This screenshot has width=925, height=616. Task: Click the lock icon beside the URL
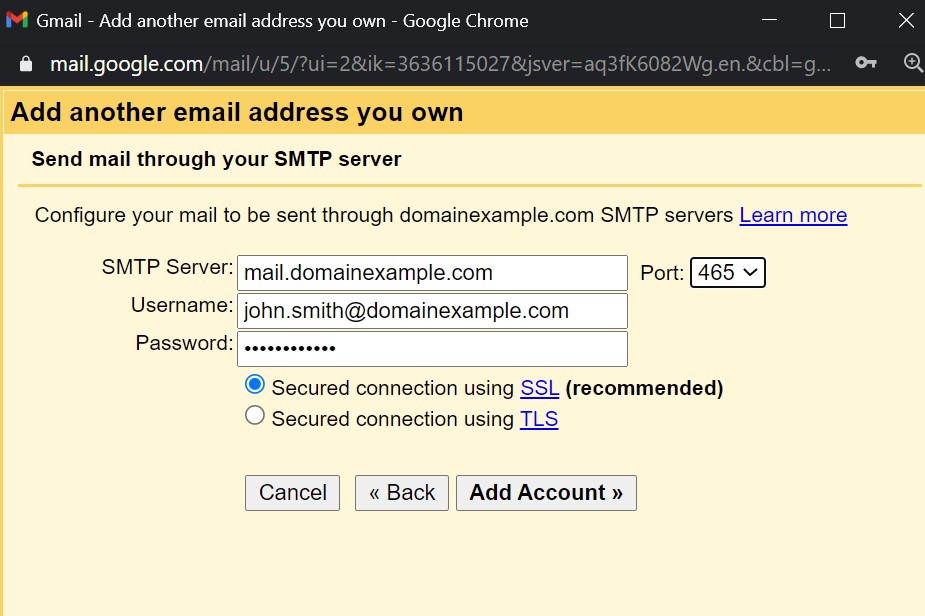pyautogui.click(x=26, y=63)
